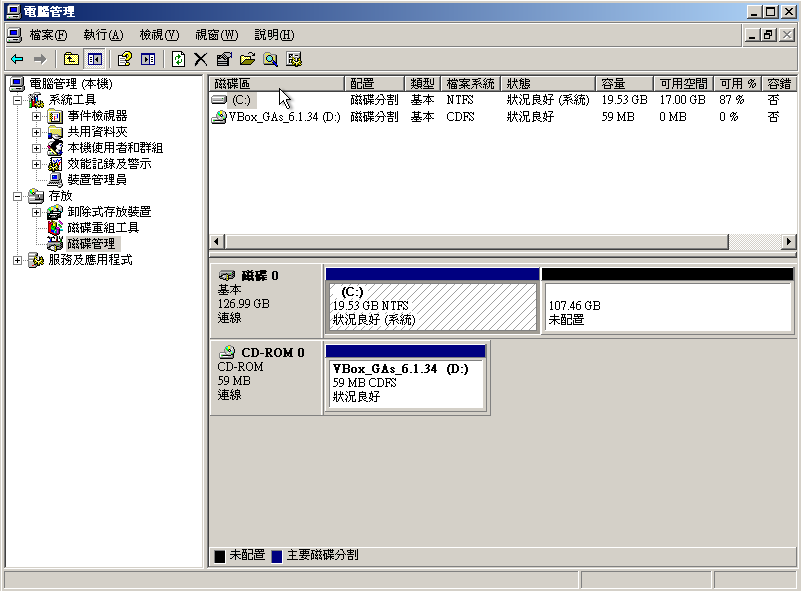
Task: Sort by the 檔案系統 column header
Action: click(470, 84)
